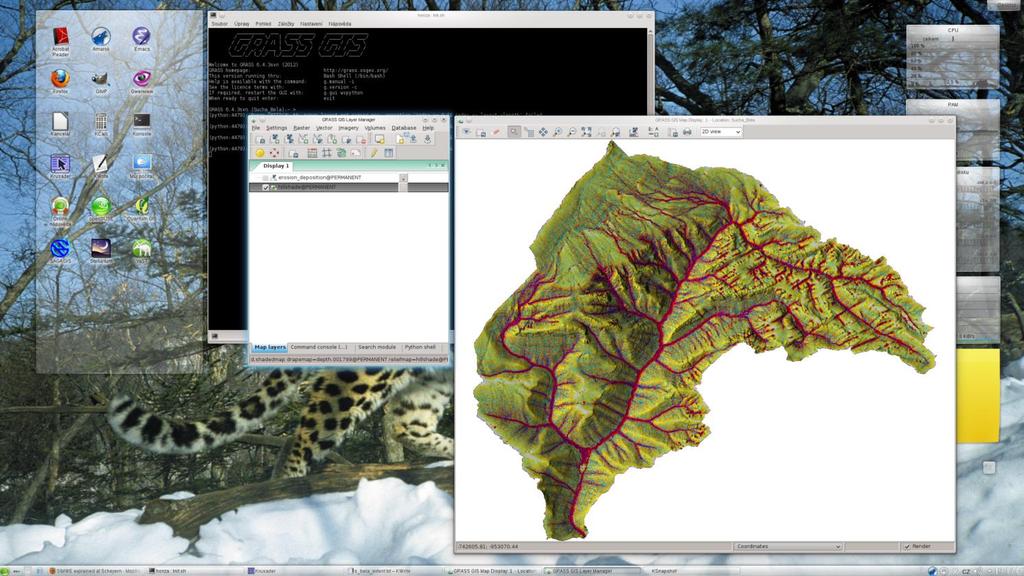The height and width of the screenshot is (576, 1024).
Task: Switch to the Map layers tab
Action: [270, 347]
